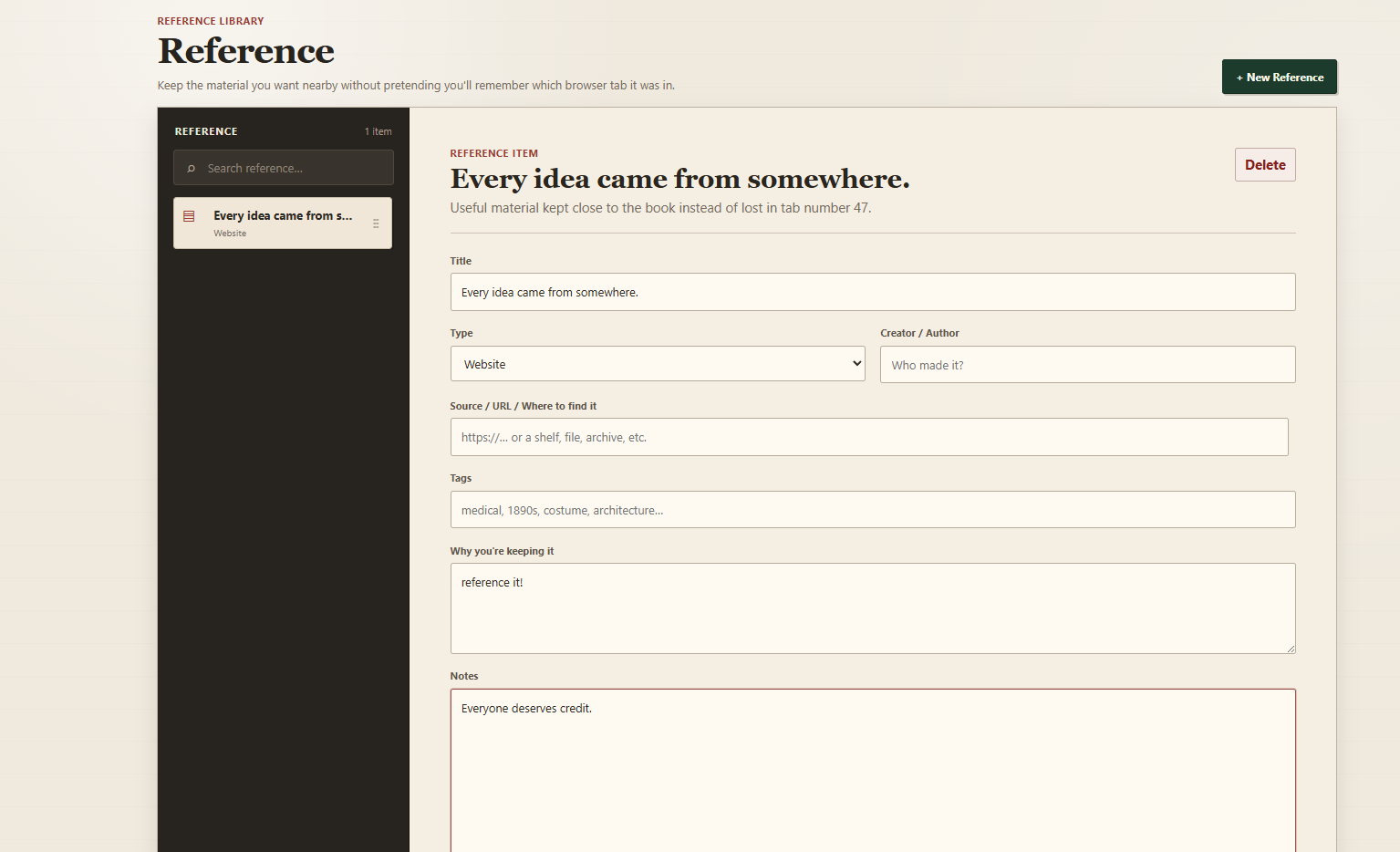Open the Type dropdown showing Website
The height and width of the screenshot is (852, 1400).
tap(658, 364)
